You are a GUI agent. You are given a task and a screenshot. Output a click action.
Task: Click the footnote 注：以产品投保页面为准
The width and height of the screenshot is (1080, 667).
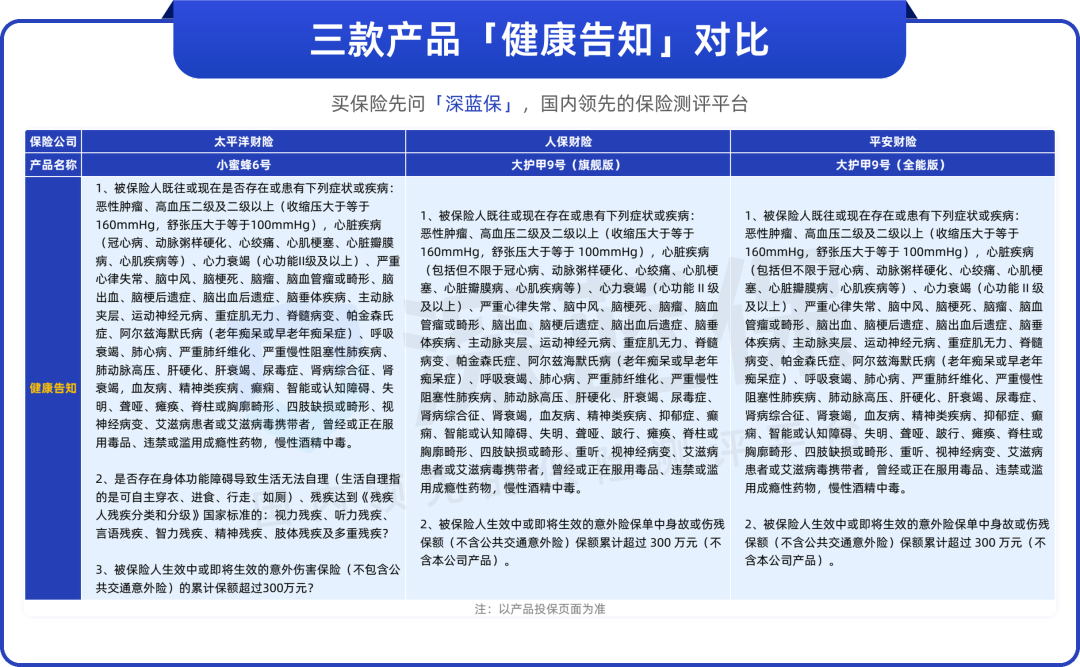[x=539, y=609]
